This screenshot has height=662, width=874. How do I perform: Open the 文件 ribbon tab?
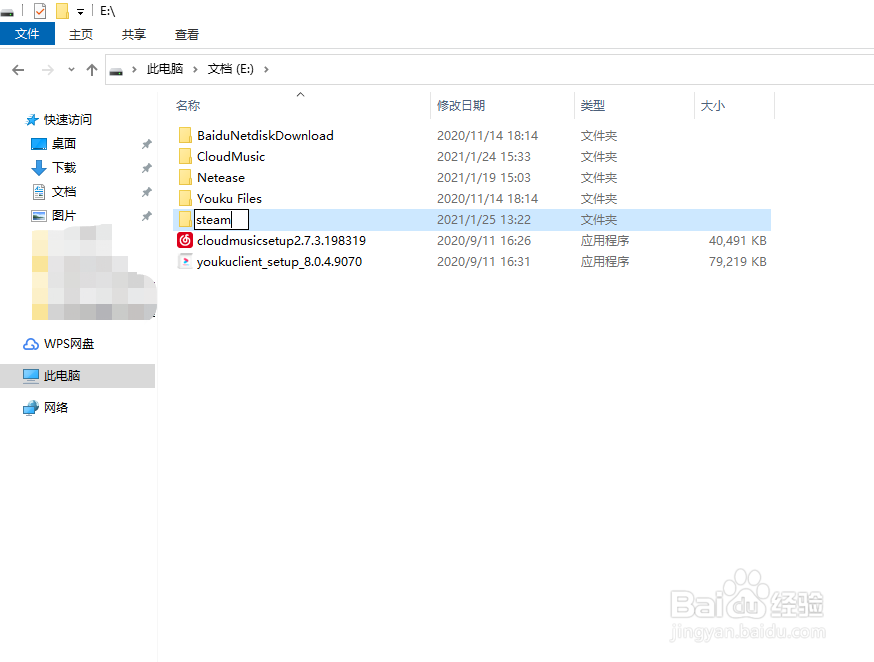(x=27, y=34)
